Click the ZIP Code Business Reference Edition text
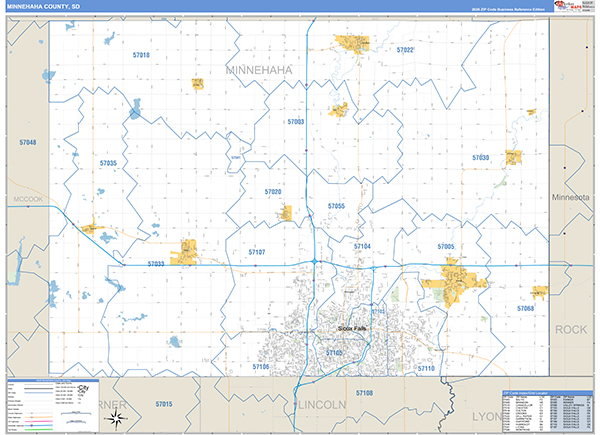This screenshot has height=435, width=600. [507, 8]
